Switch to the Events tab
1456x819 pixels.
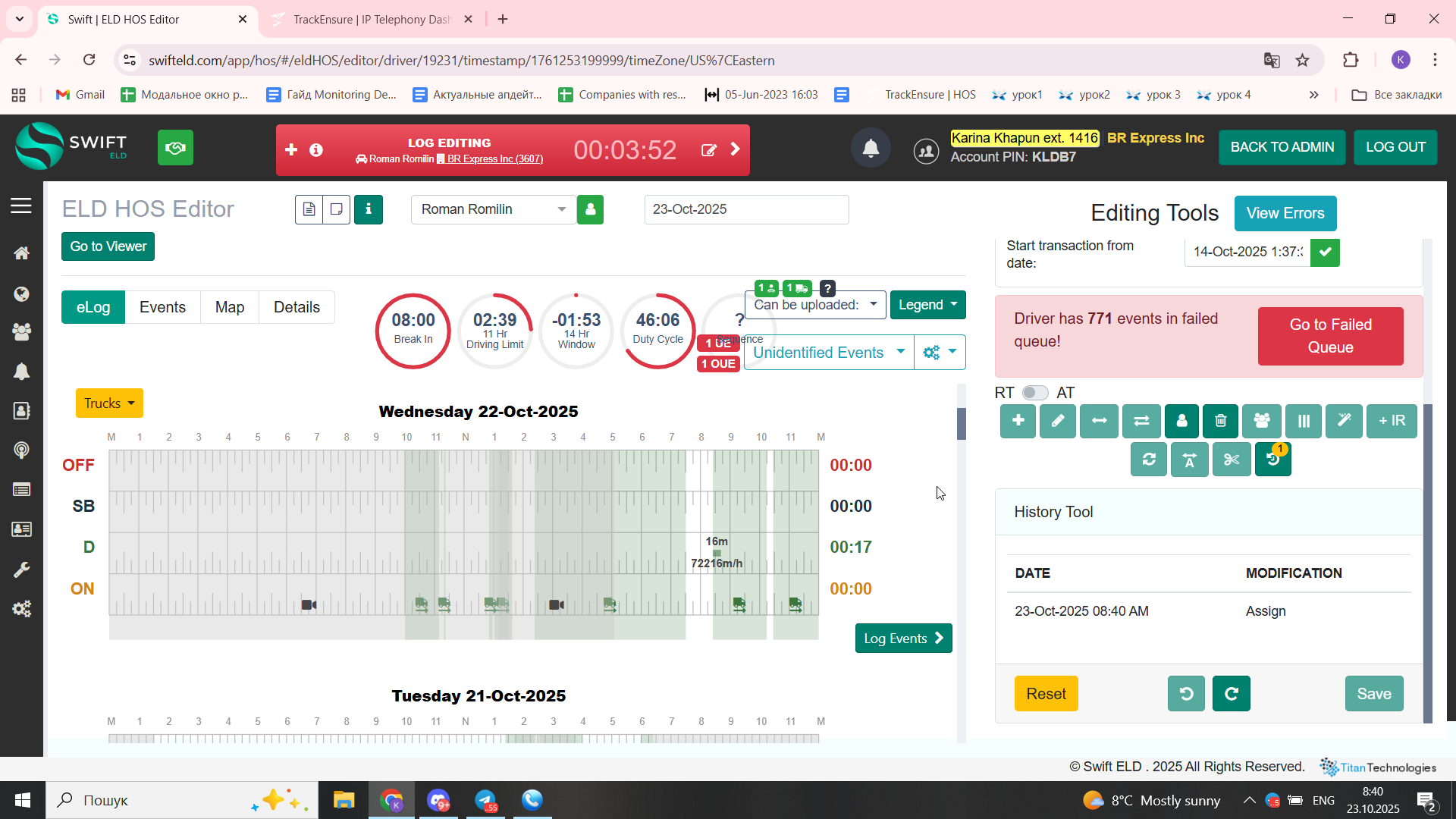(162, 307)
